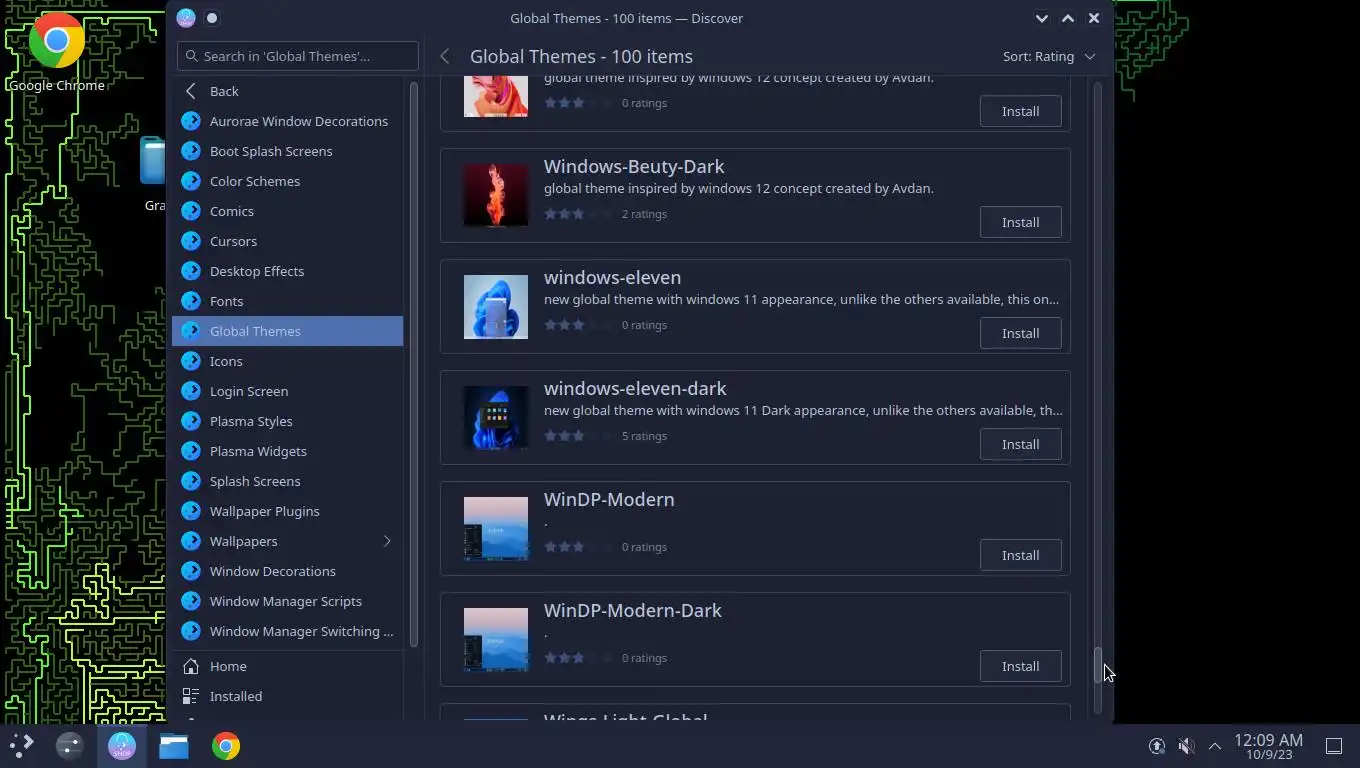
Task: Click the Plasma Styles category icon
Action: tap(191, 421)
